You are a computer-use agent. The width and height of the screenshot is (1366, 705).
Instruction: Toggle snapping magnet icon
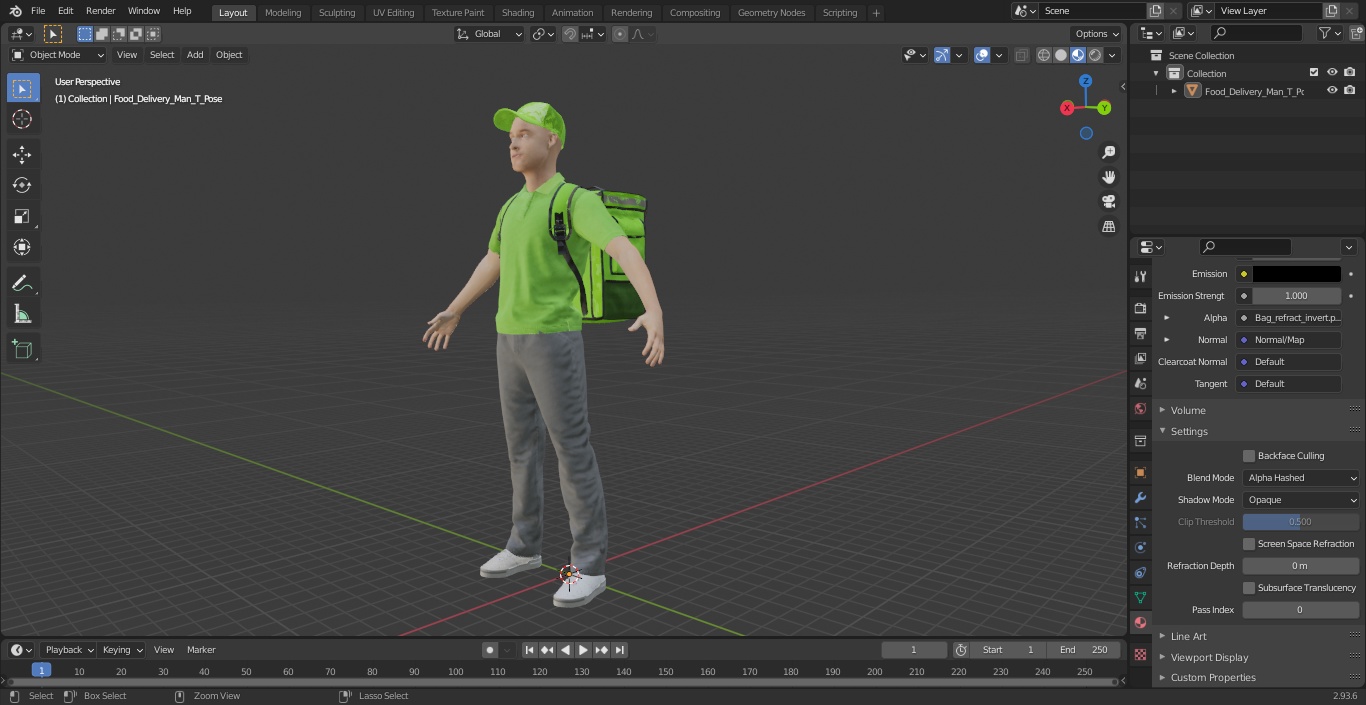pos(569,34)
